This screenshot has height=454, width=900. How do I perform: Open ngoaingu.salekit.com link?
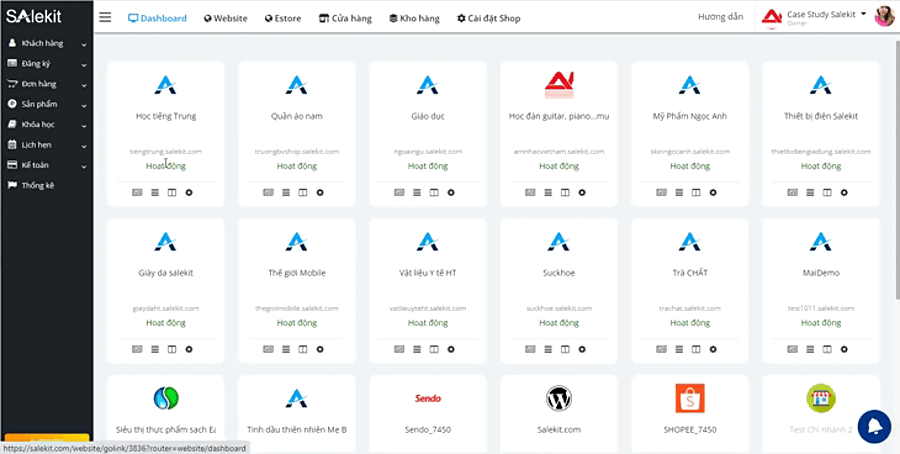tap(428, 152)
